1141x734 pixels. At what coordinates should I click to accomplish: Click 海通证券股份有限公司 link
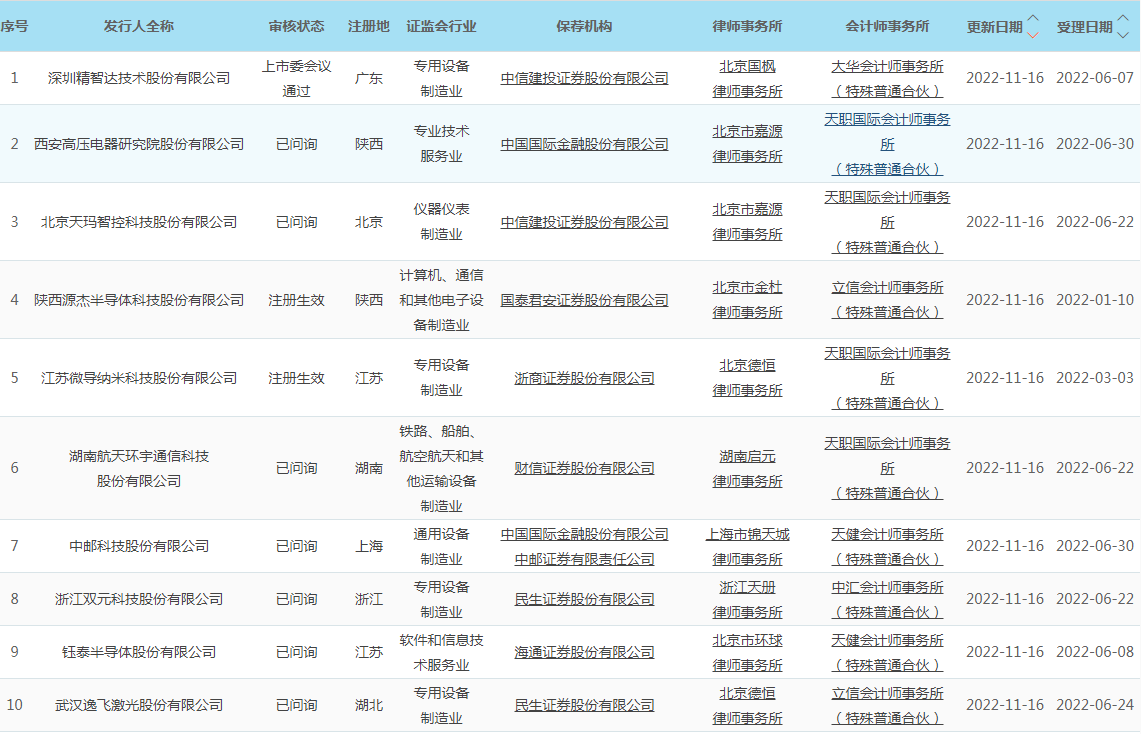click(x=584, y=652)
